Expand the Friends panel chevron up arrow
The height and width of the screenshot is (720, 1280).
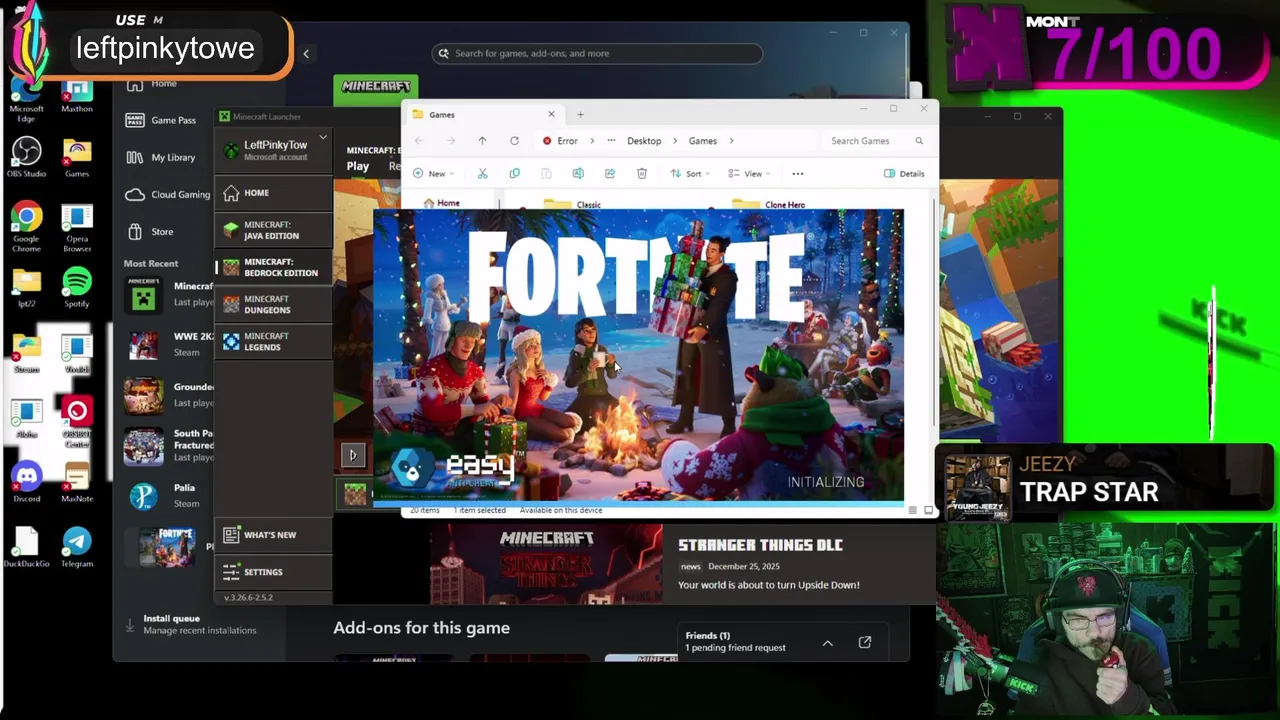(x=828, y=643)
